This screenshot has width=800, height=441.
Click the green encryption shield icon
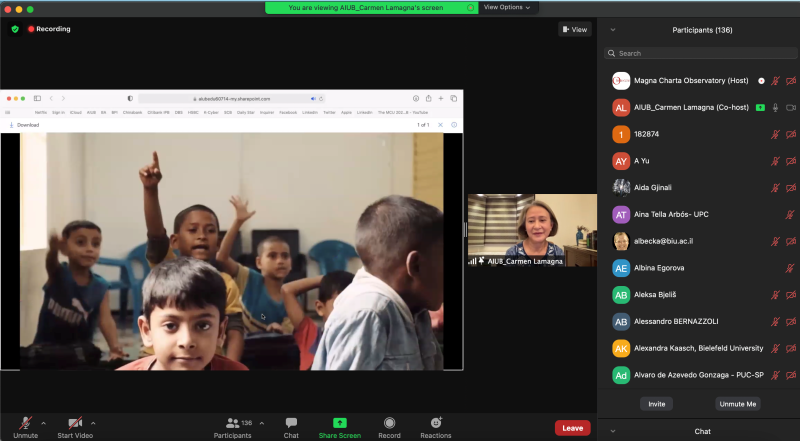pyautogui.click(x=15, y=29)
